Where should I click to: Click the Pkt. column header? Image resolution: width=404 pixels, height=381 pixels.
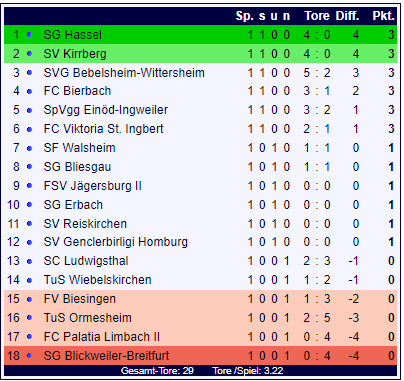click(x=384, y=16)
